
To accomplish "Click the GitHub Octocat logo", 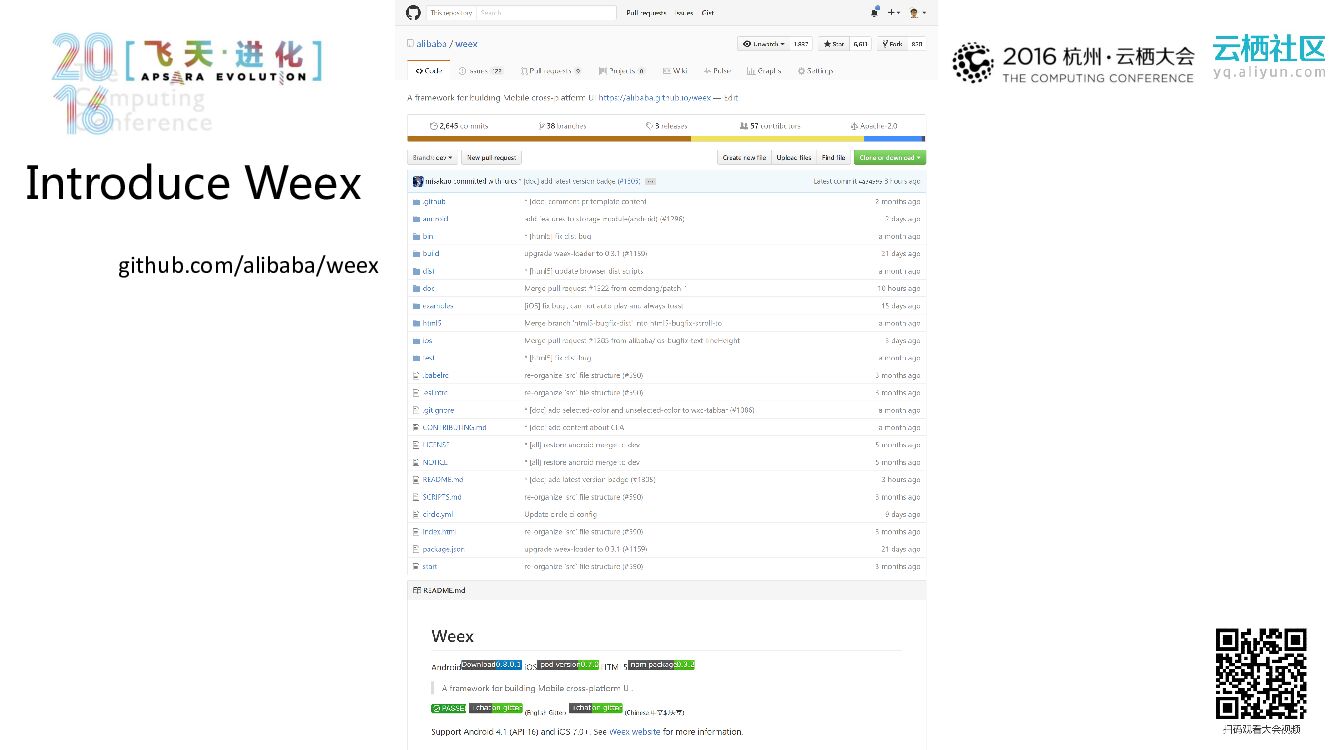I will [x=413, y=13].
